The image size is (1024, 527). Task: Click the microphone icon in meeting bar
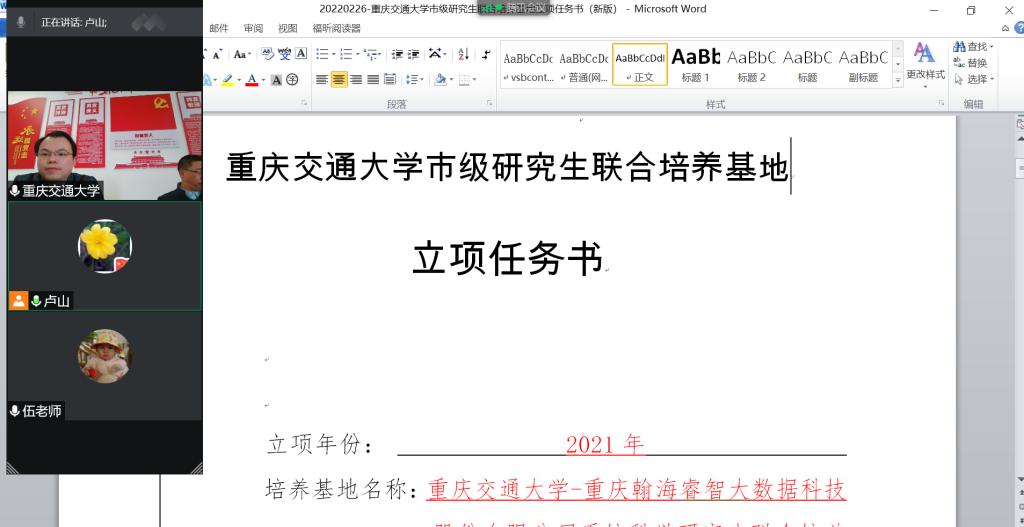pyautogui.click(x=21, y=21)
